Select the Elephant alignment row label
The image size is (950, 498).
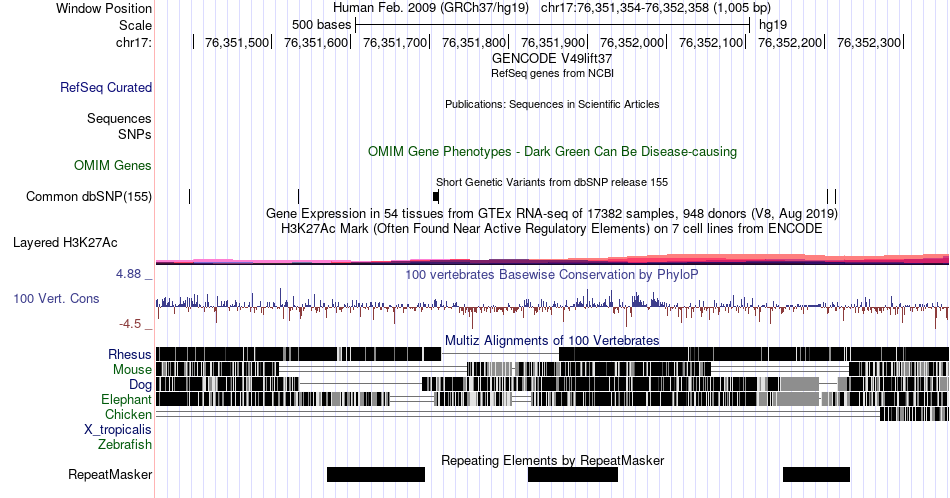(x=127, y=399)
